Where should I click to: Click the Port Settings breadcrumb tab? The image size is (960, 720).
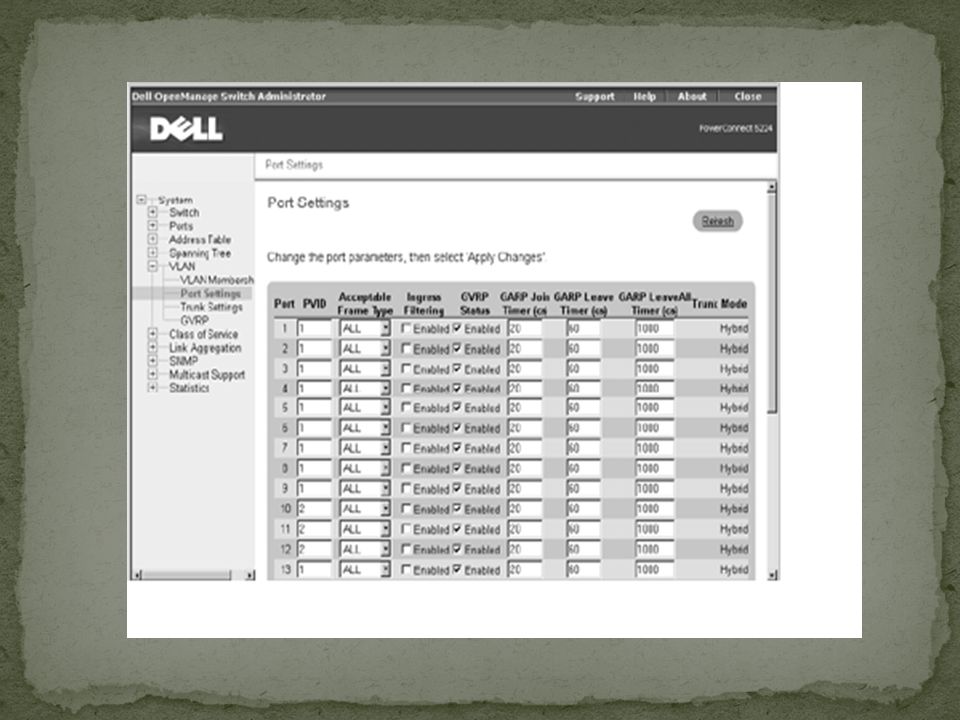coord(294,165)
